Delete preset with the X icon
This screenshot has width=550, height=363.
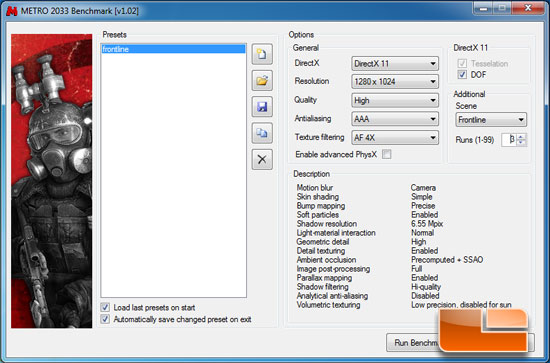click(262, 159)
